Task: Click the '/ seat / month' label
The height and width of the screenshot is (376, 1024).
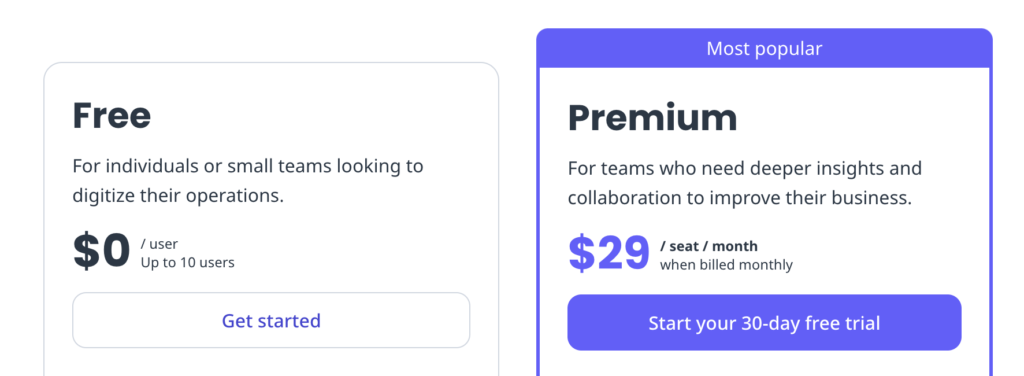Action: [x=709, y=246]
